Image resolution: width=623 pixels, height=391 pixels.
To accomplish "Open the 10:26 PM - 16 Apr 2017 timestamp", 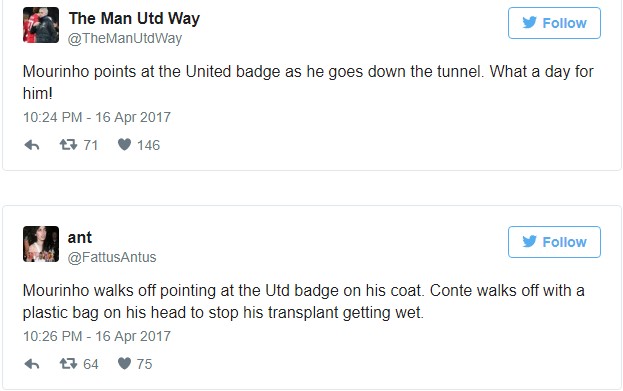I will 97,336.
